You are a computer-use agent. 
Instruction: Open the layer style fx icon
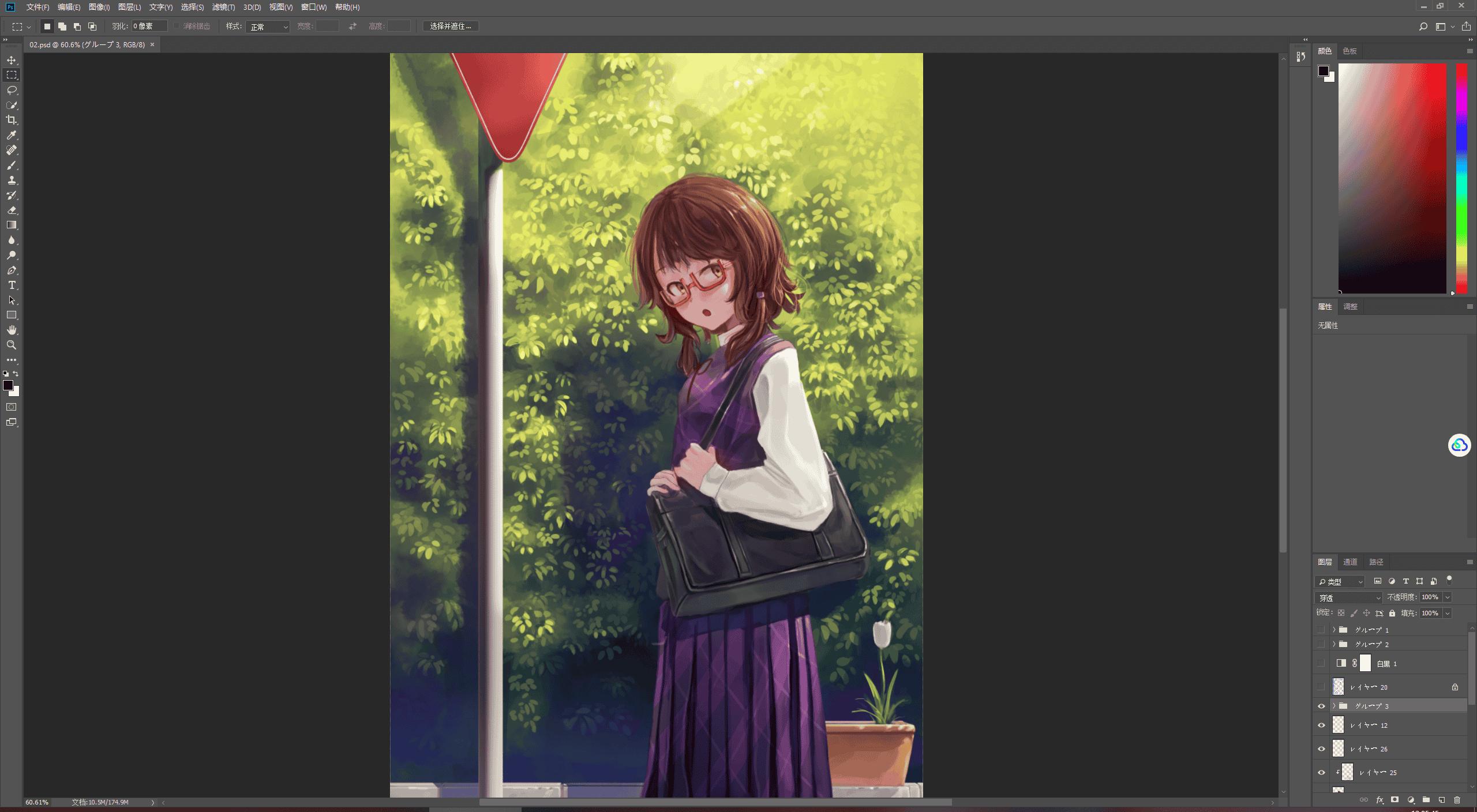[1379, 800]
